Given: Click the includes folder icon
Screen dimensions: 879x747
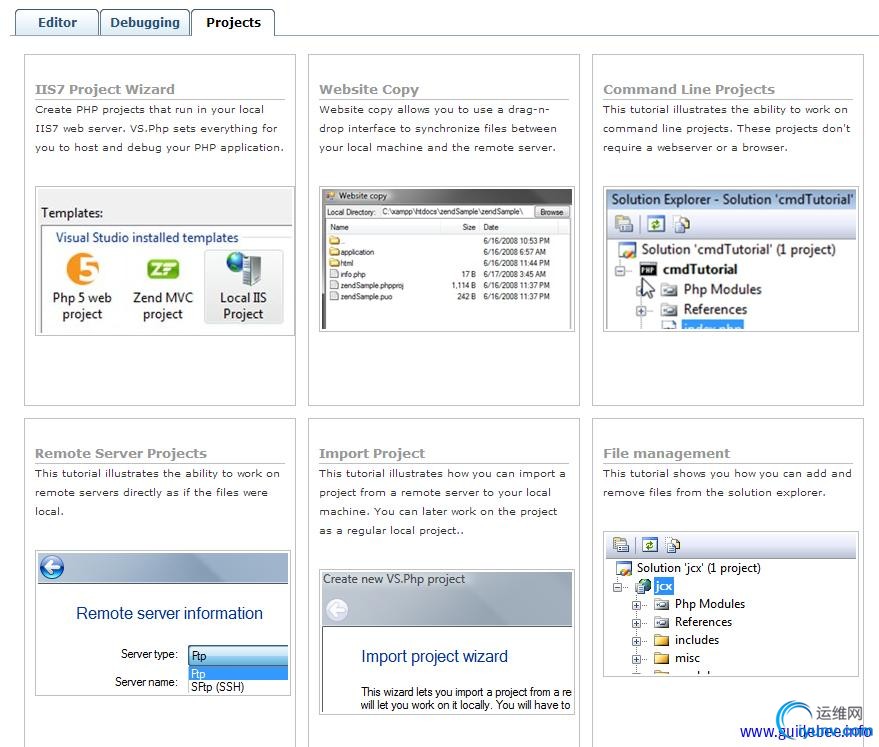Looking at the screenshot, I should pyautogui.click(x=662, y=640).
